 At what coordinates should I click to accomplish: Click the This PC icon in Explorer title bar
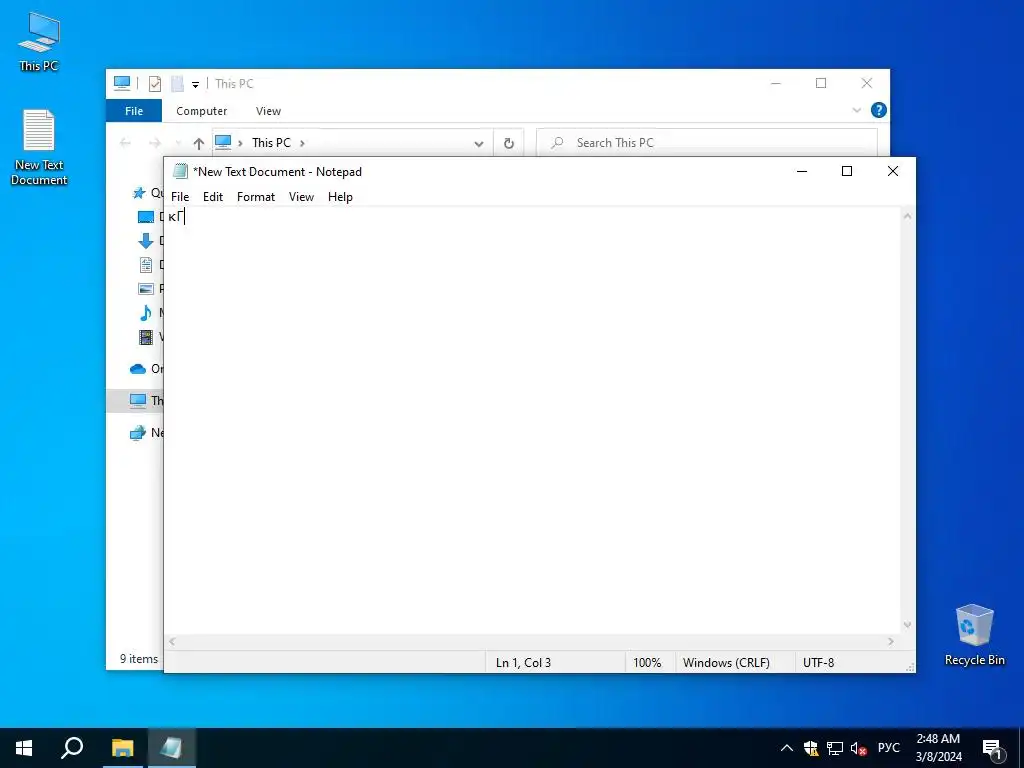121,83
